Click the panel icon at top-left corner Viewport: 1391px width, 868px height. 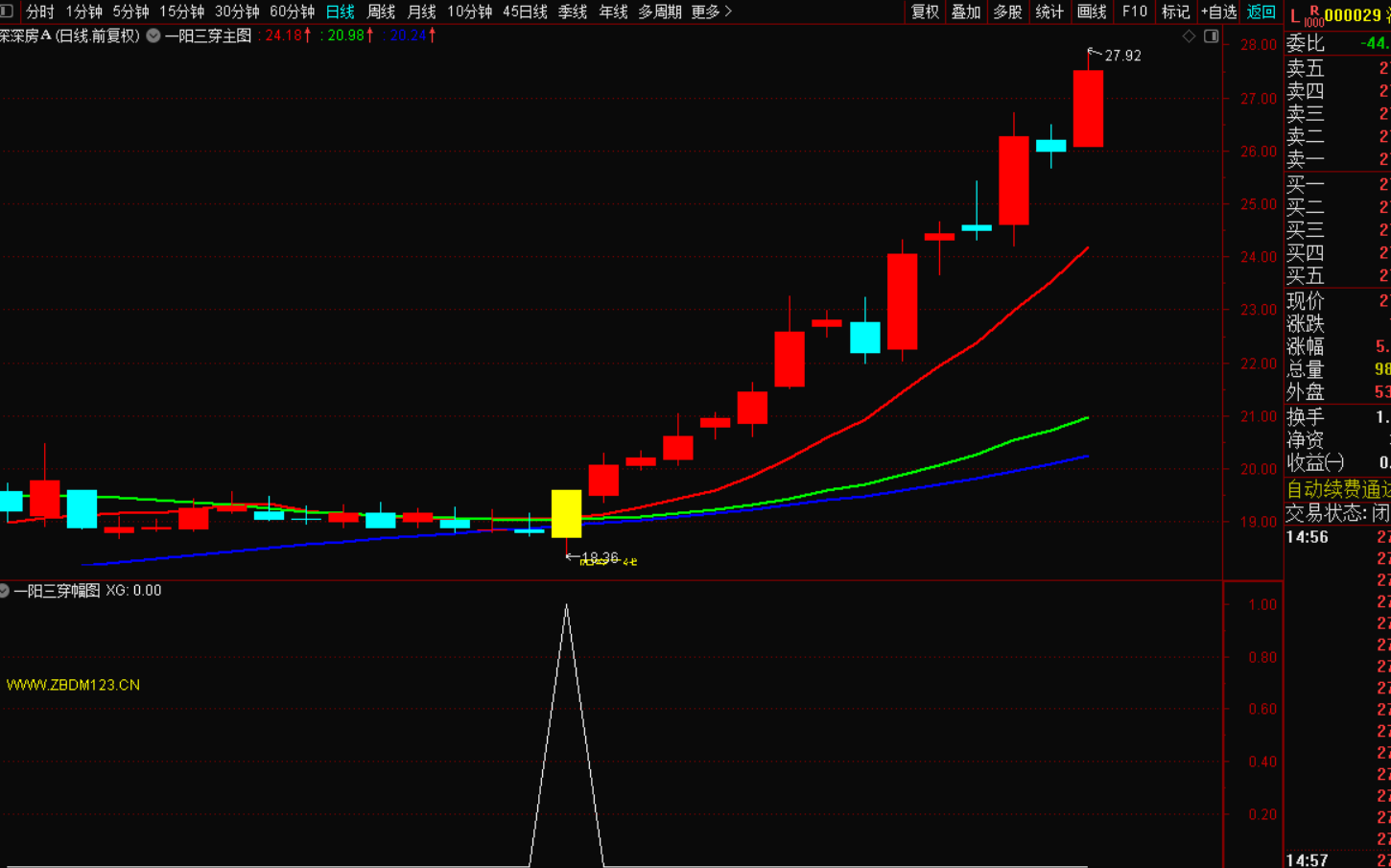tap(7, 11)
